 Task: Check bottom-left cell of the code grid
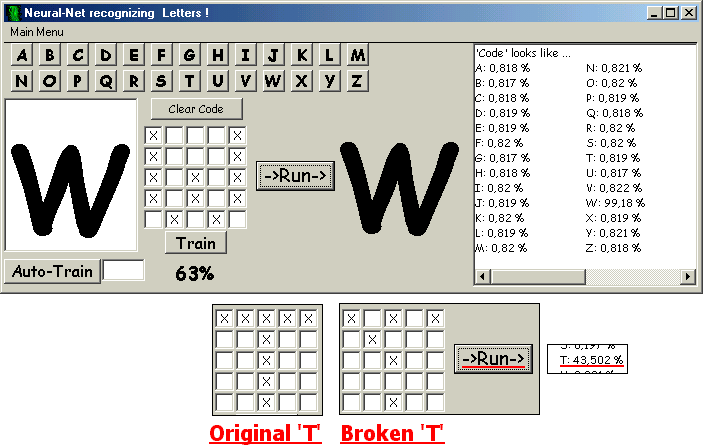click(x=153, y=219)
